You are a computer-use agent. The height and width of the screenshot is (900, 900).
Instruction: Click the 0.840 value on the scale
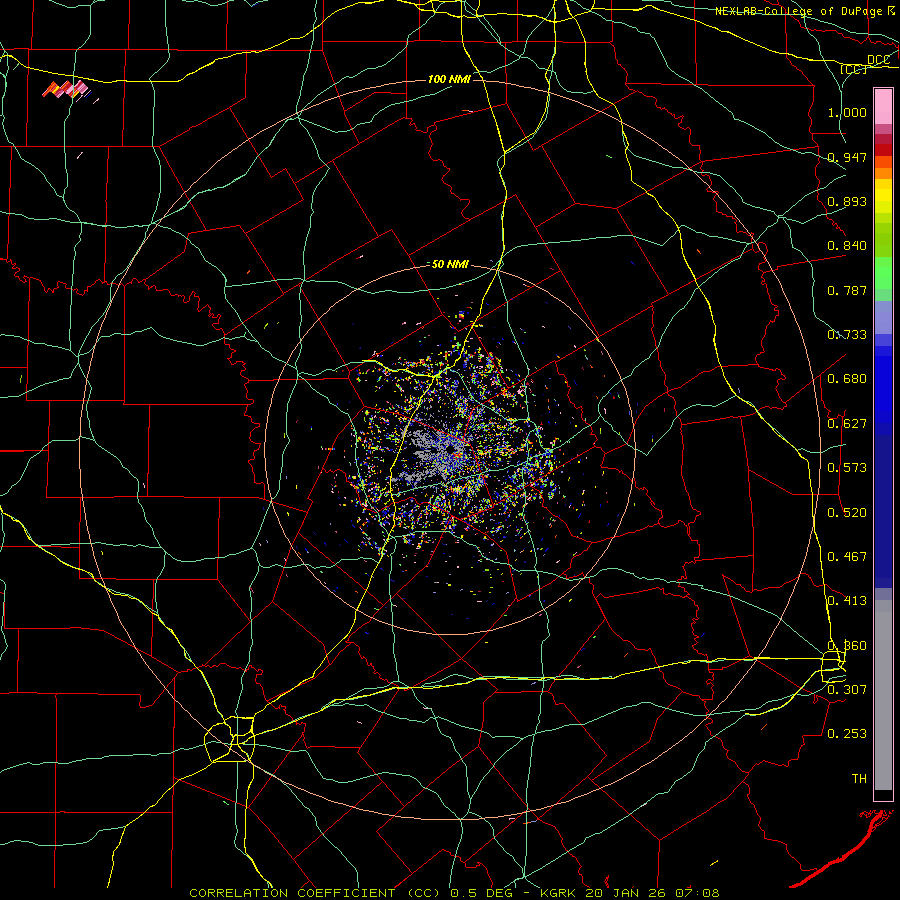(847, 246)
